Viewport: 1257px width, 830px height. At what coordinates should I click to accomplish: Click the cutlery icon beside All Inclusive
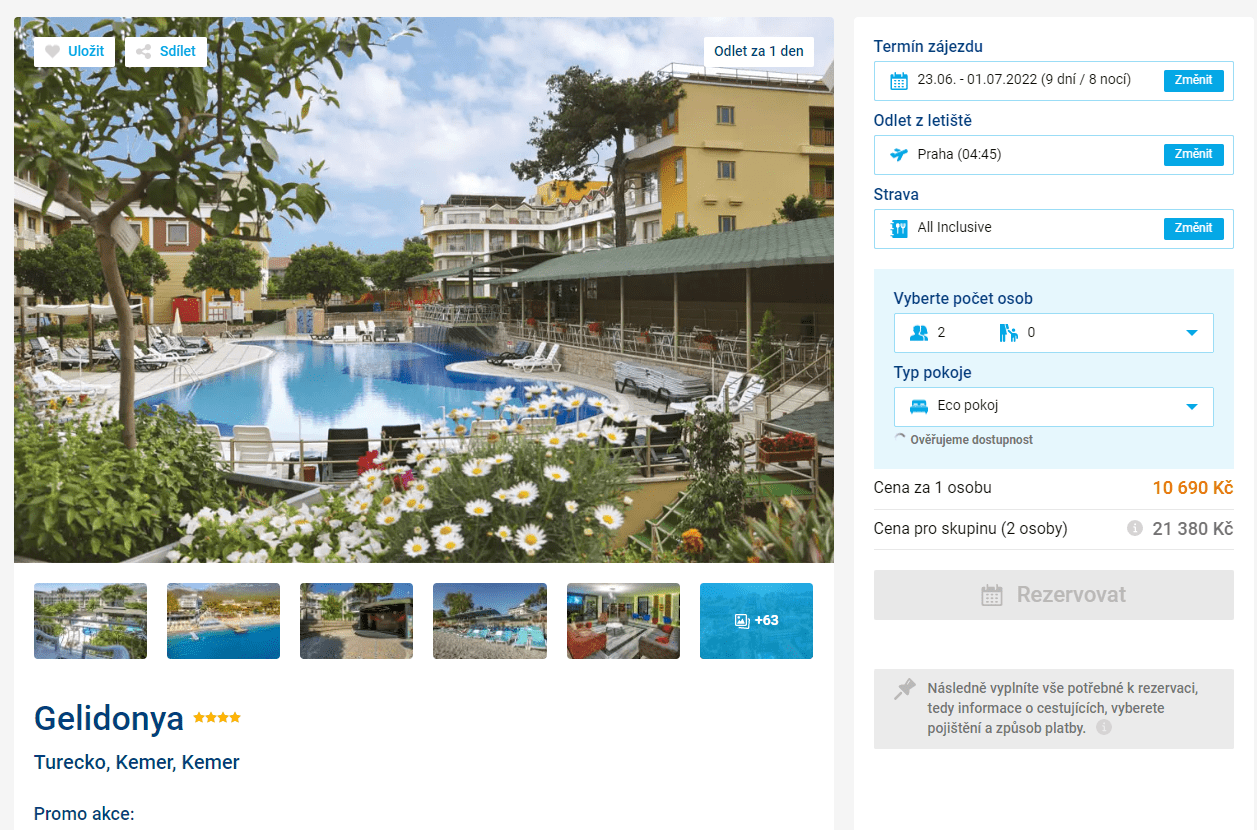(898, 228)
